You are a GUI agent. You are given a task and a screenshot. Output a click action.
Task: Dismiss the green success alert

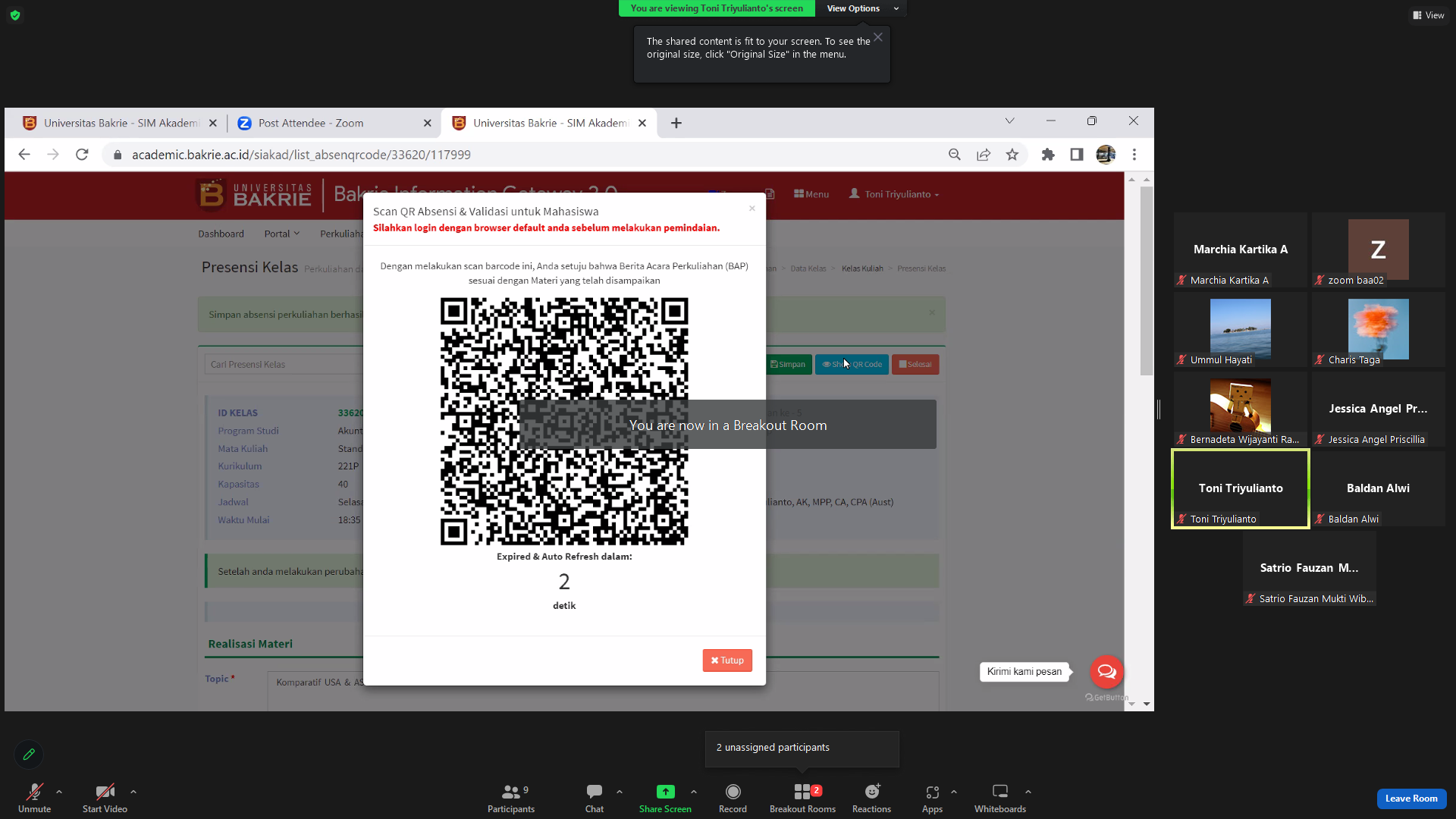coord(932,312)
